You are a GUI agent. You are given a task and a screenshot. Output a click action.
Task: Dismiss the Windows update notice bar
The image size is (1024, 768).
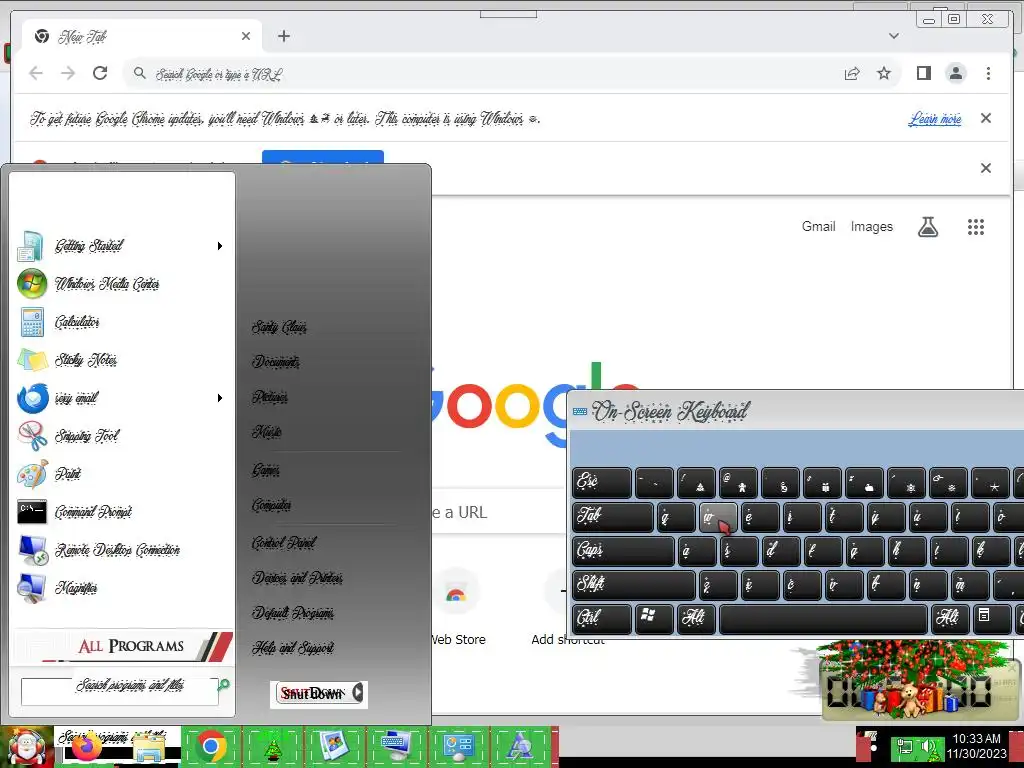pyautogui.click(x=985, y=118)
